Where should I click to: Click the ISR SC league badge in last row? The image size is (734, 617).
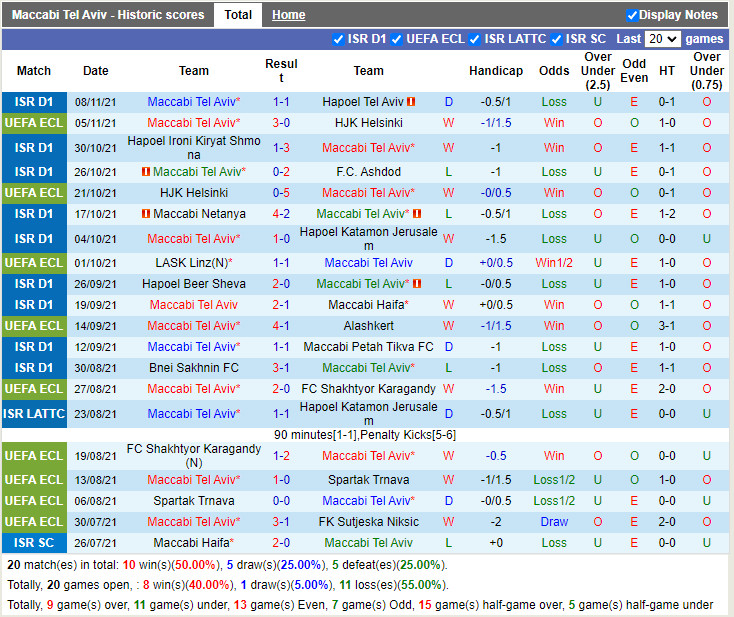tap(34, 543)
